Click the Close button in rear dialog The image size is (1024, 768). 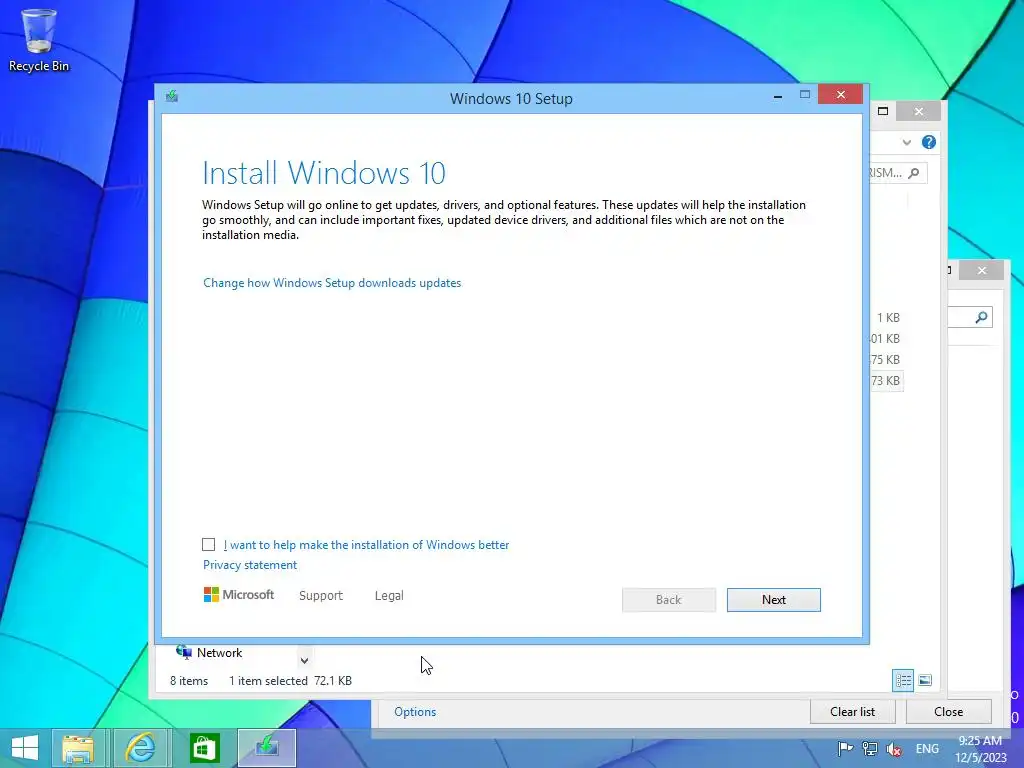tap(948, 712)
